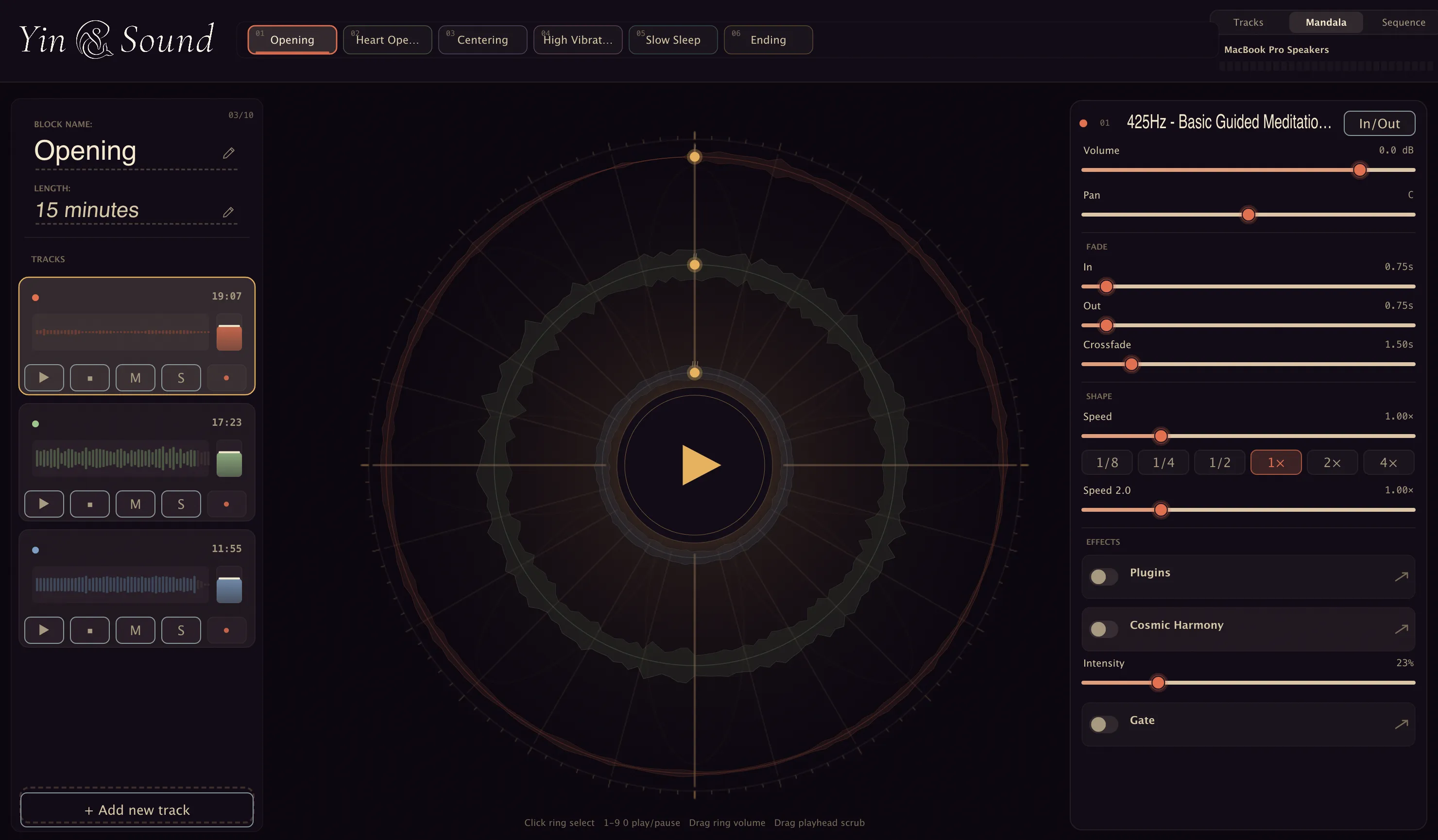The width and height of the screenshot is (1438, 840).
Task: Click the In/Out button
Action: point(1379,123)
